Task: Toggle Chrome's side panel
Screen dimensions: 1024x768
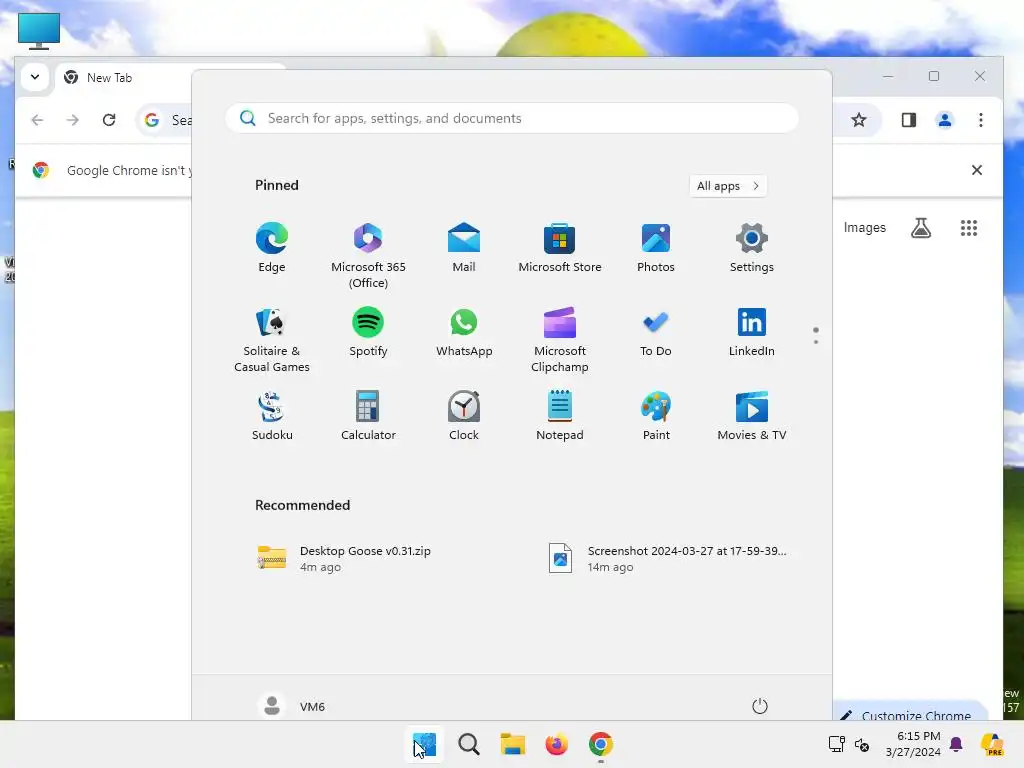Action: pos(908,120)
